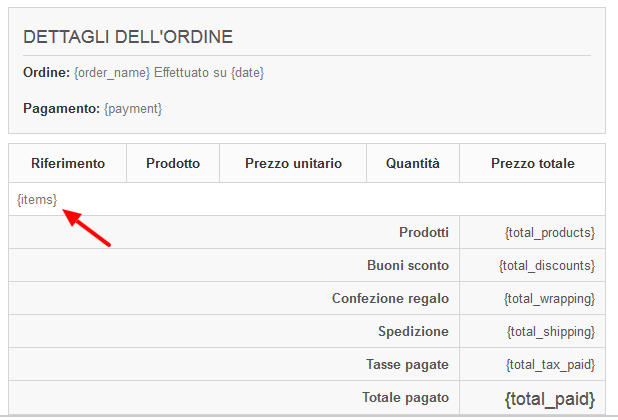Select the {order_name} placeholder

pos(112,72)
